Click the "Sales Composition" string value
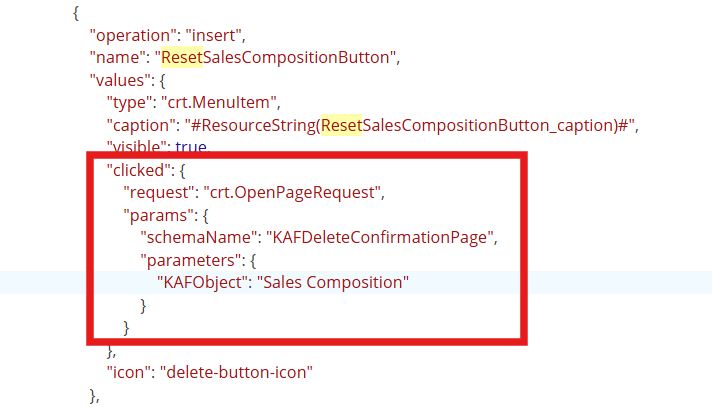Viewport: 712px width, 407px height. (x=333, y=283)
